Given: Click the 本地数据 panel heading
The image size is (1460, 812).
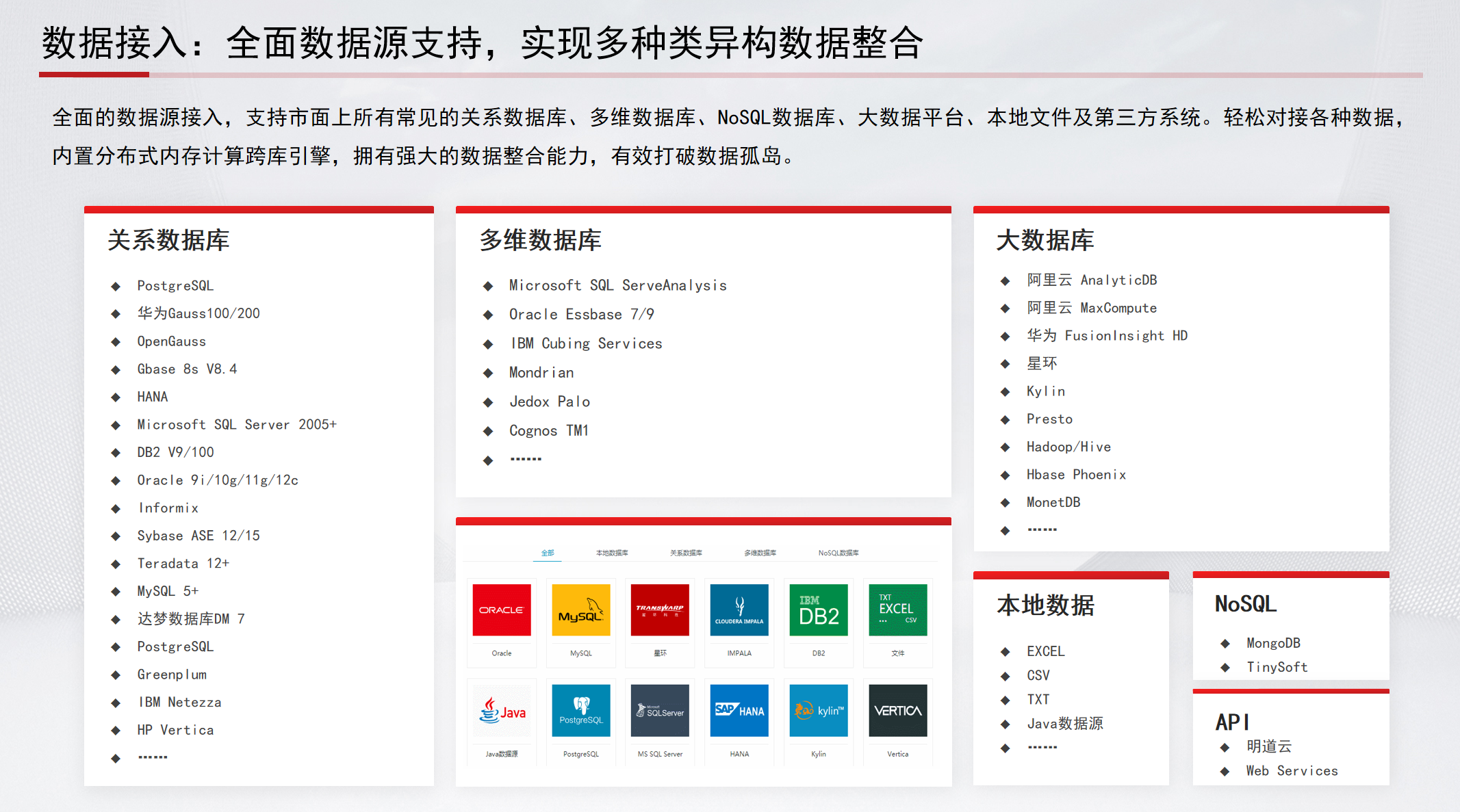Looking at the screenshot, I should coord(1045,605).
